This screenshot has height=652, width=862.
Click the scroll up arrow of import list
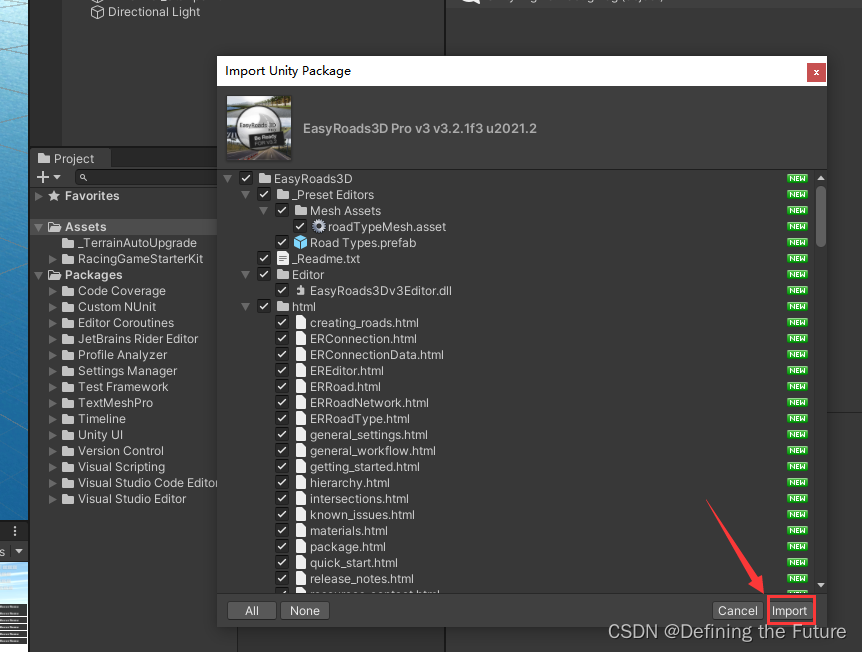coord(821,178)
